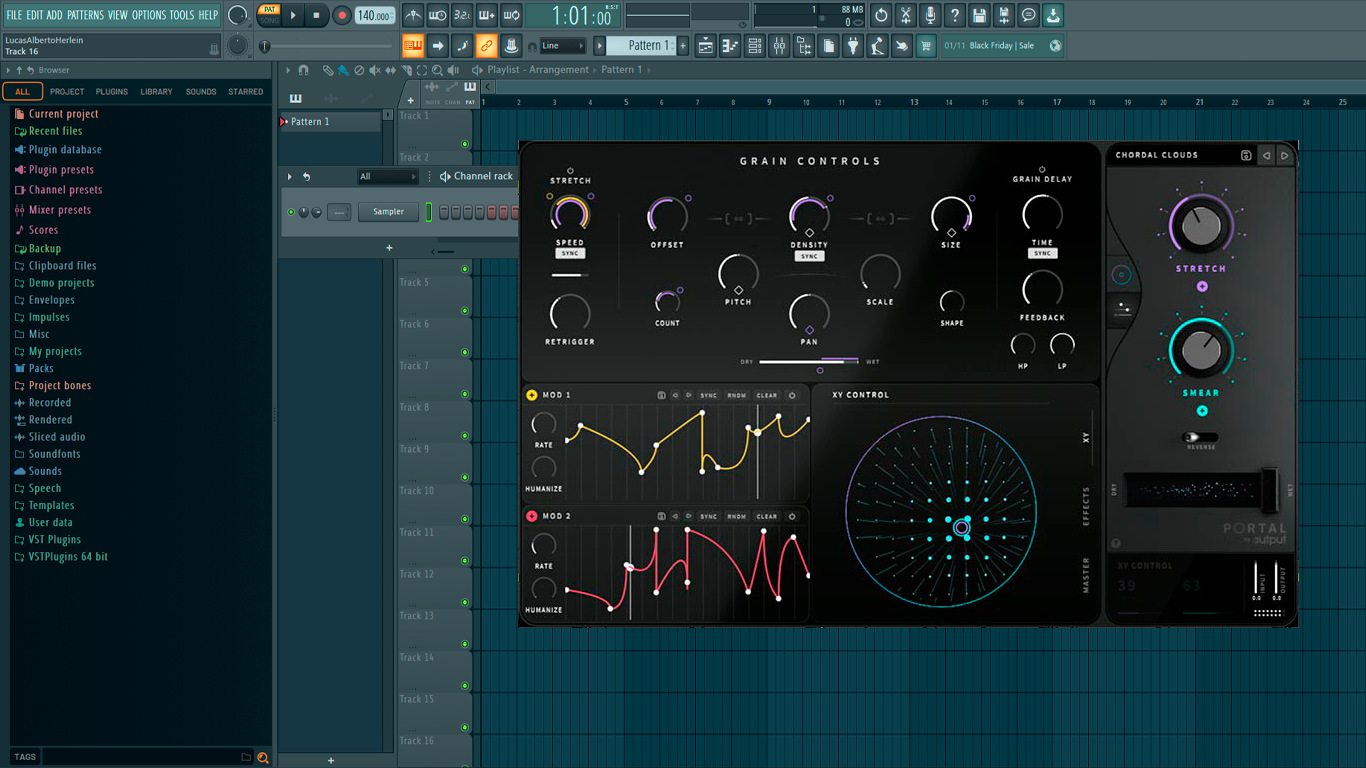Screen dimensions: 1366x768
Task: Open the Piano roll view icon
Action: click(730, 46)
